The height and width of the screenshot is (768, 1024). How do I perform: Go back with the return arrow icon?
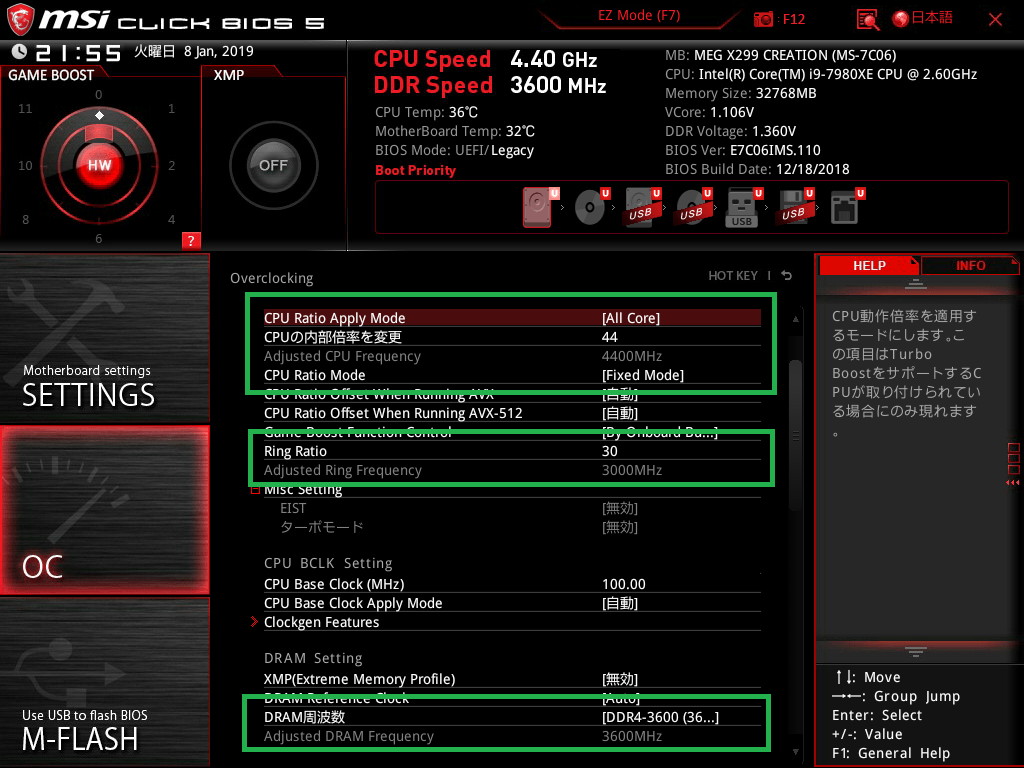tap(786, 276)
